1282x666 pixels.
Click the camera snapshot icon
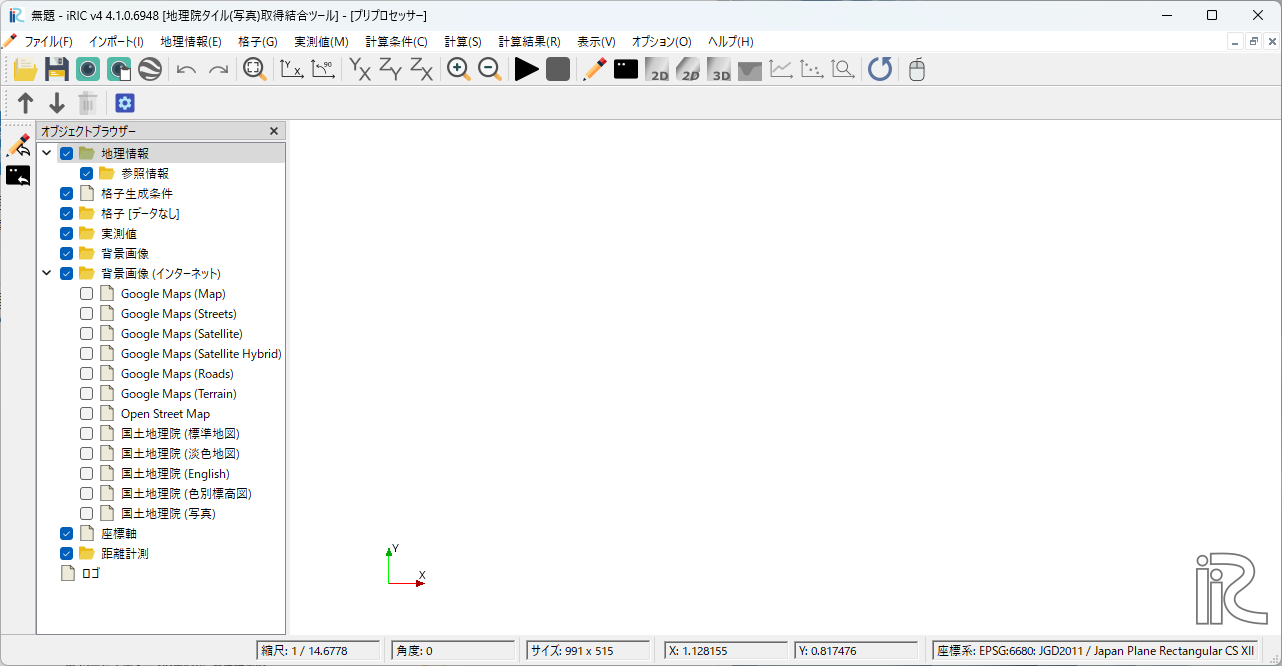pyautogui.click(x=88, y=69)
